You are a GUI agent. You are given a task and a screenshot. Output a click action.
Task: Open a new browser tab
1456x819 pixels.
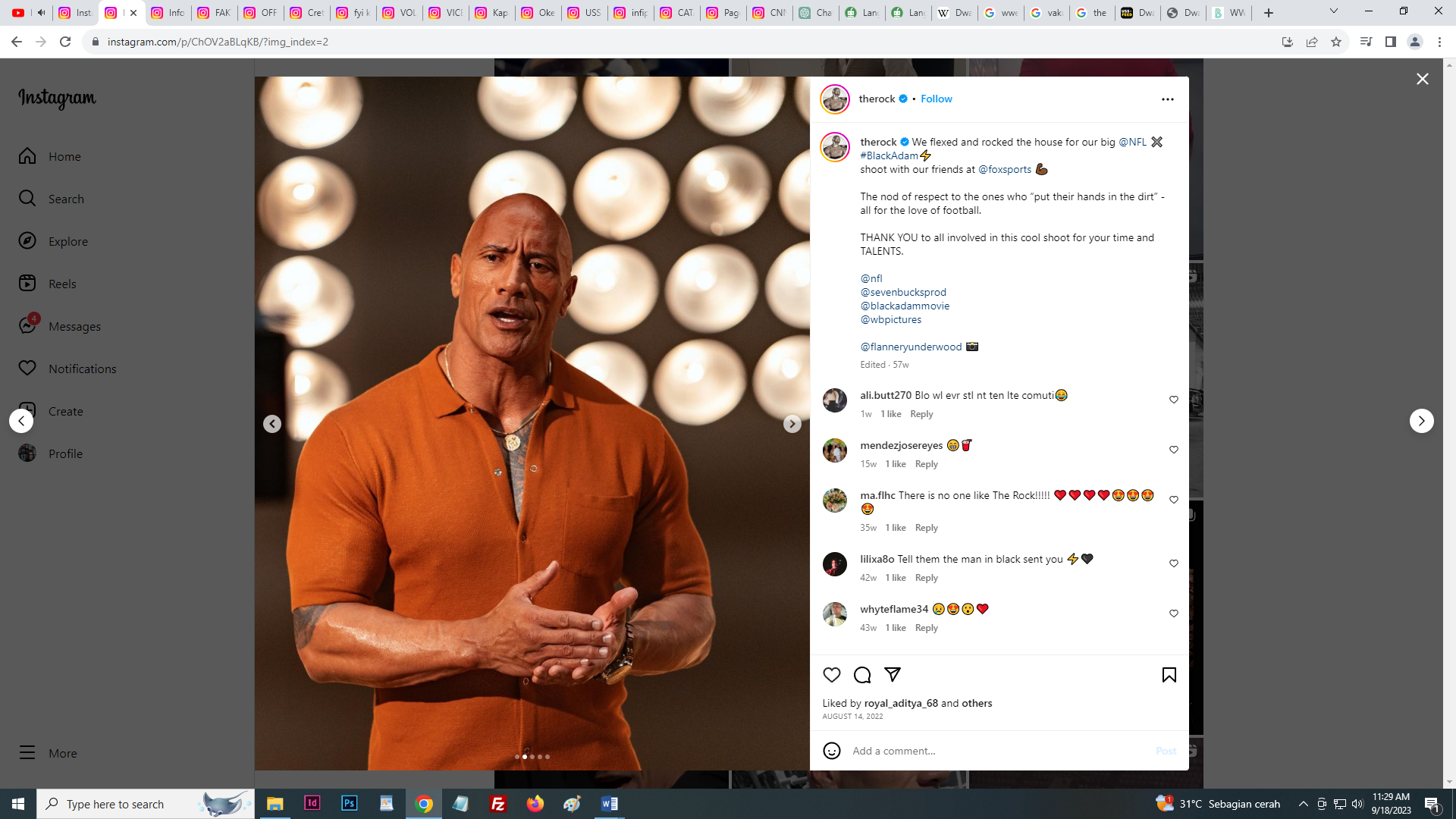[x=1269, y=13]
